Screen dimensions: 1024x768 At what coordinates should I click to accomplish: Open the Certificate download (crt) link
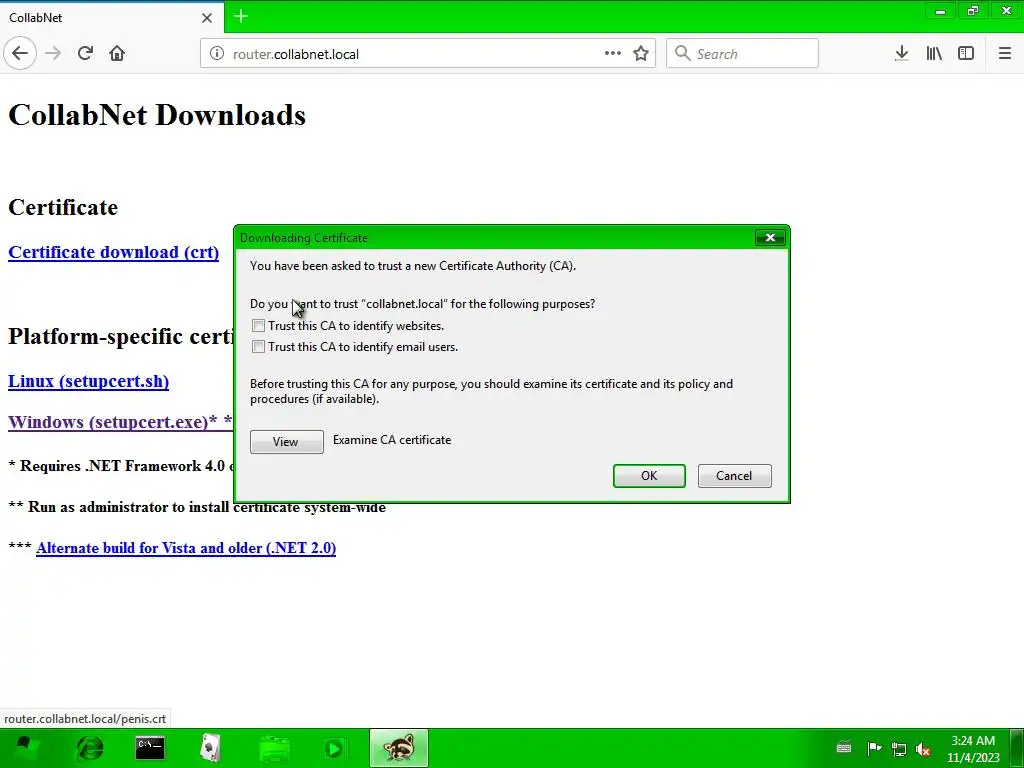point(114,252)
